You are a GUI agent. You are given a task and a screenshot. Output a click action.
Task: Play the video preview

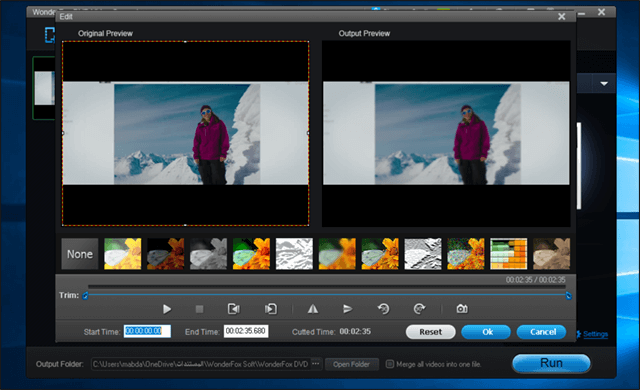coord(167,309)
